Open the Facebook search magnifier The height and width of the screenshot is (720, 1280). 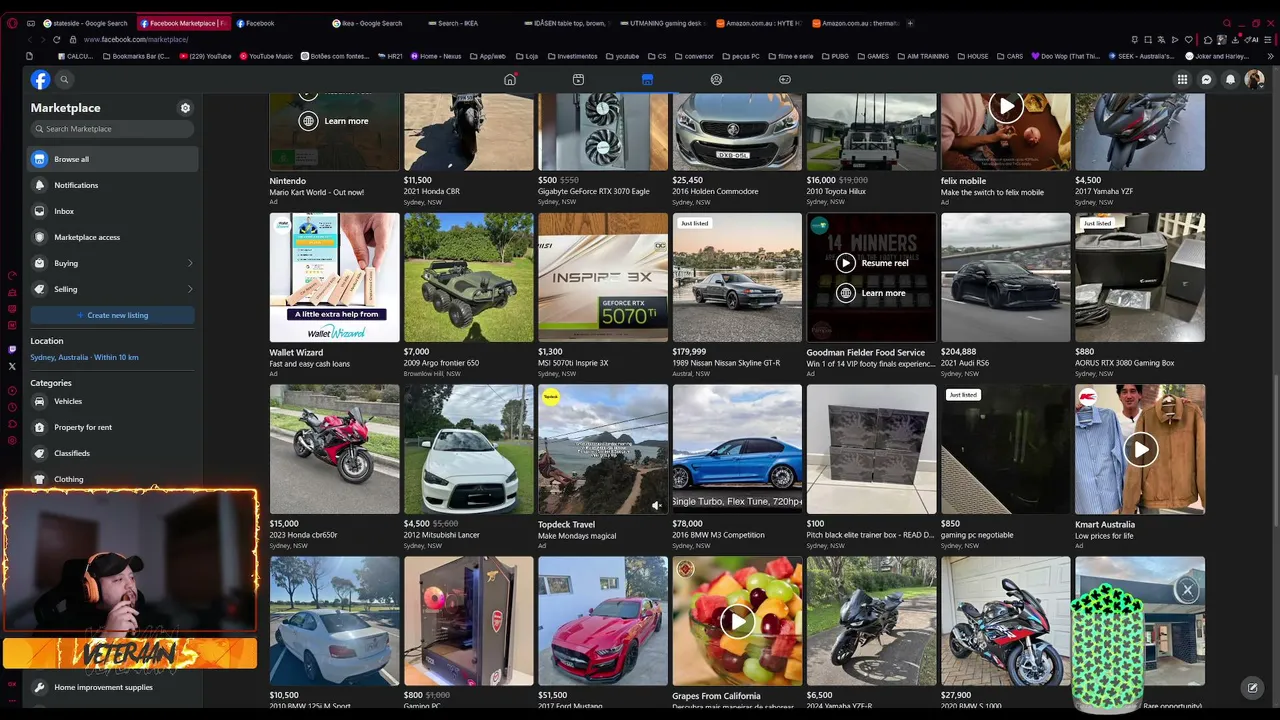[x=64, y=80]
